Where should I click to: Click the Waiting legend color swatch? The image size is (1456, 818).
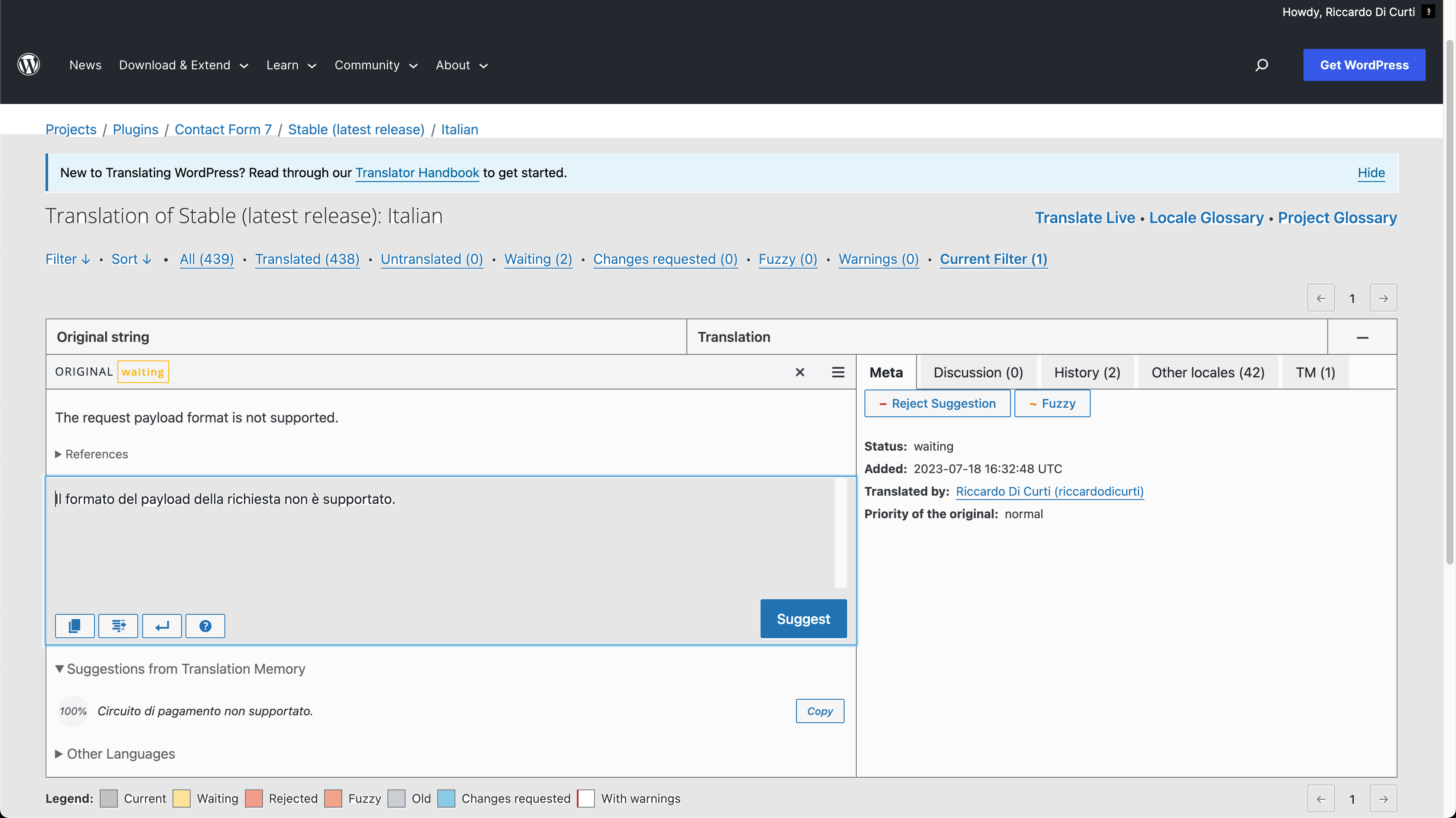(x=182, y=799)
